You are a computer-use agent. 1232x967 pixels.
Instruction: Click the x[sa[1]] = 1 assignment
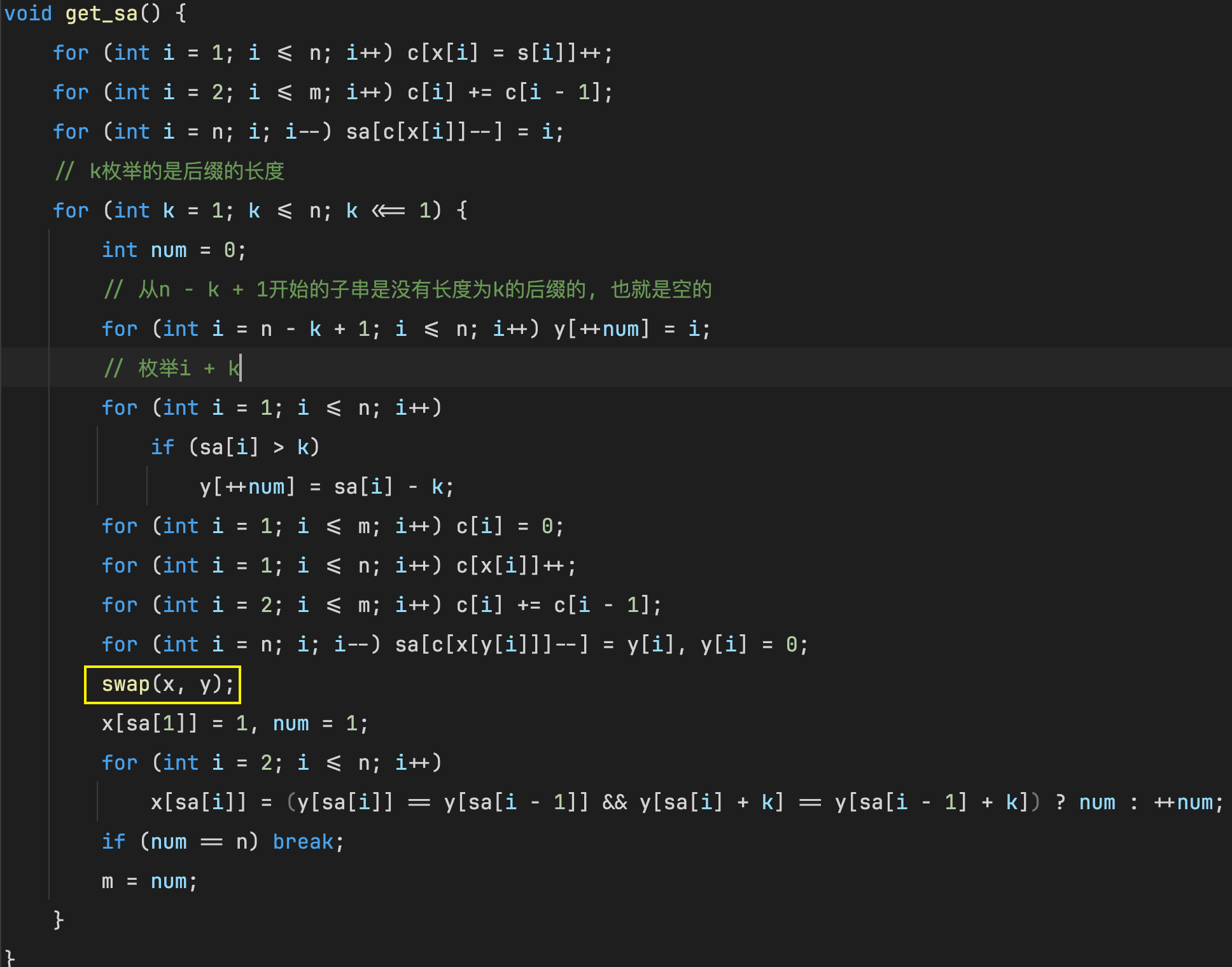174,723
